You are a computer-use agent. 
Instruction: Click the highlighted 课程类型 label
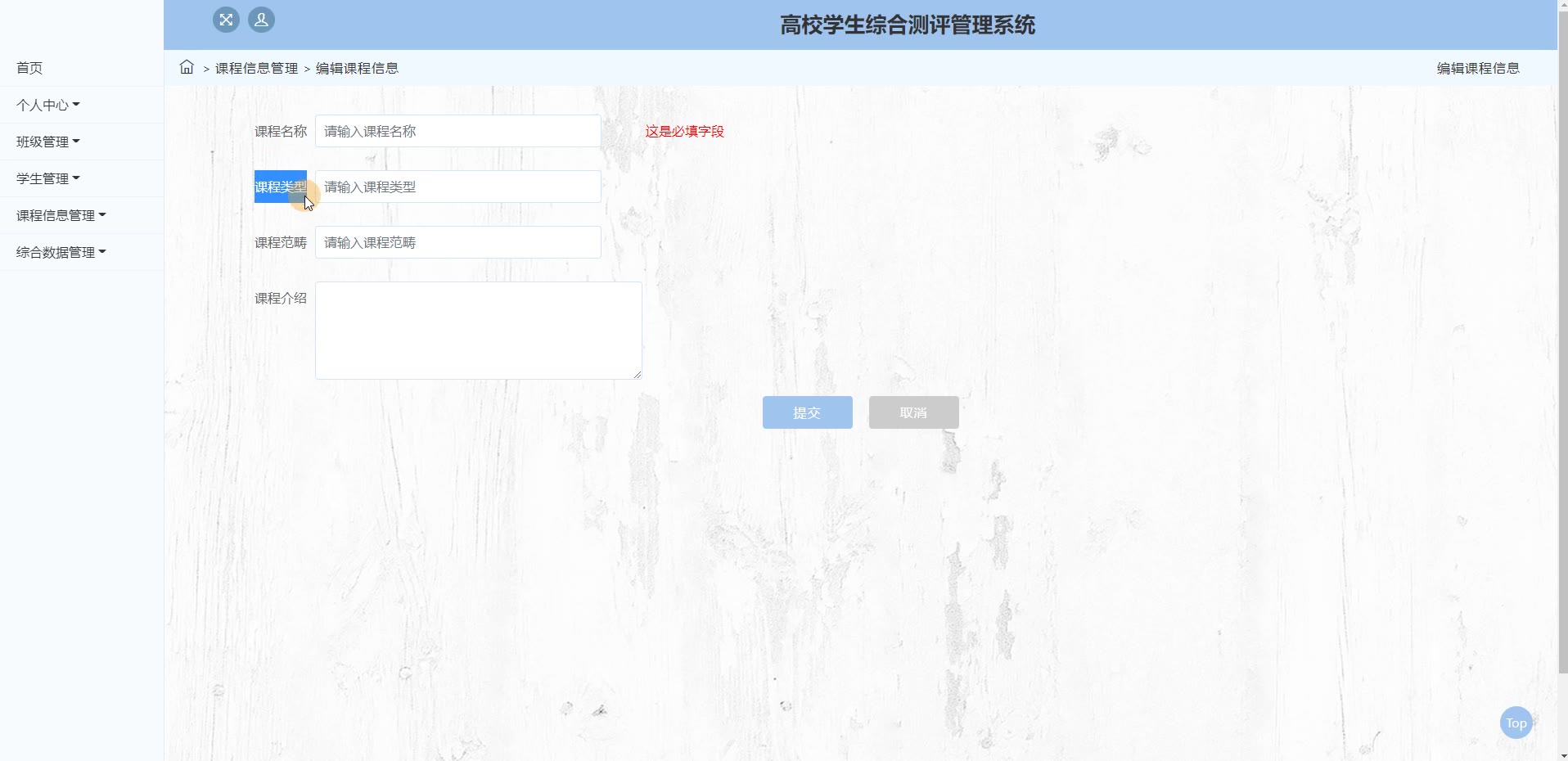pos(281,187)
